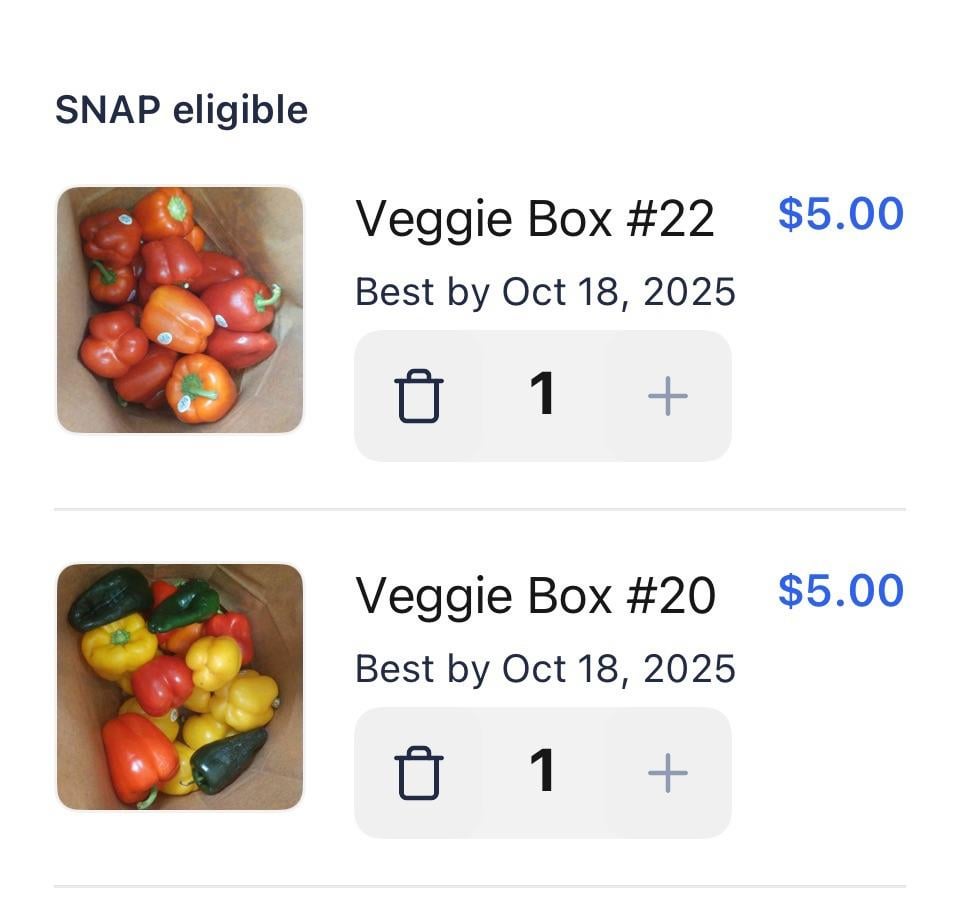Remove Veggie Box #22 with trash icon
960x908 pixels.
419,396
